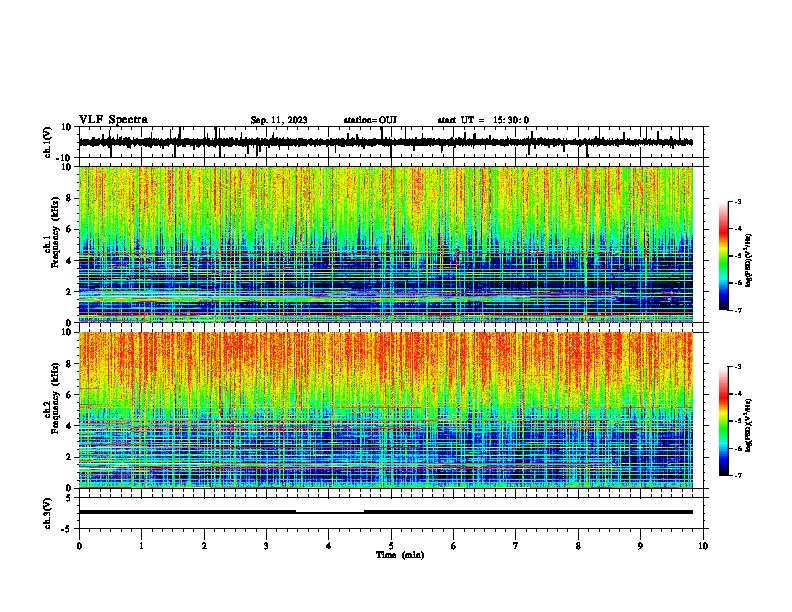792x612 pixels.
Task: Click the "6" tick on ch.1 frequency axis
Action: pos(69,229)
